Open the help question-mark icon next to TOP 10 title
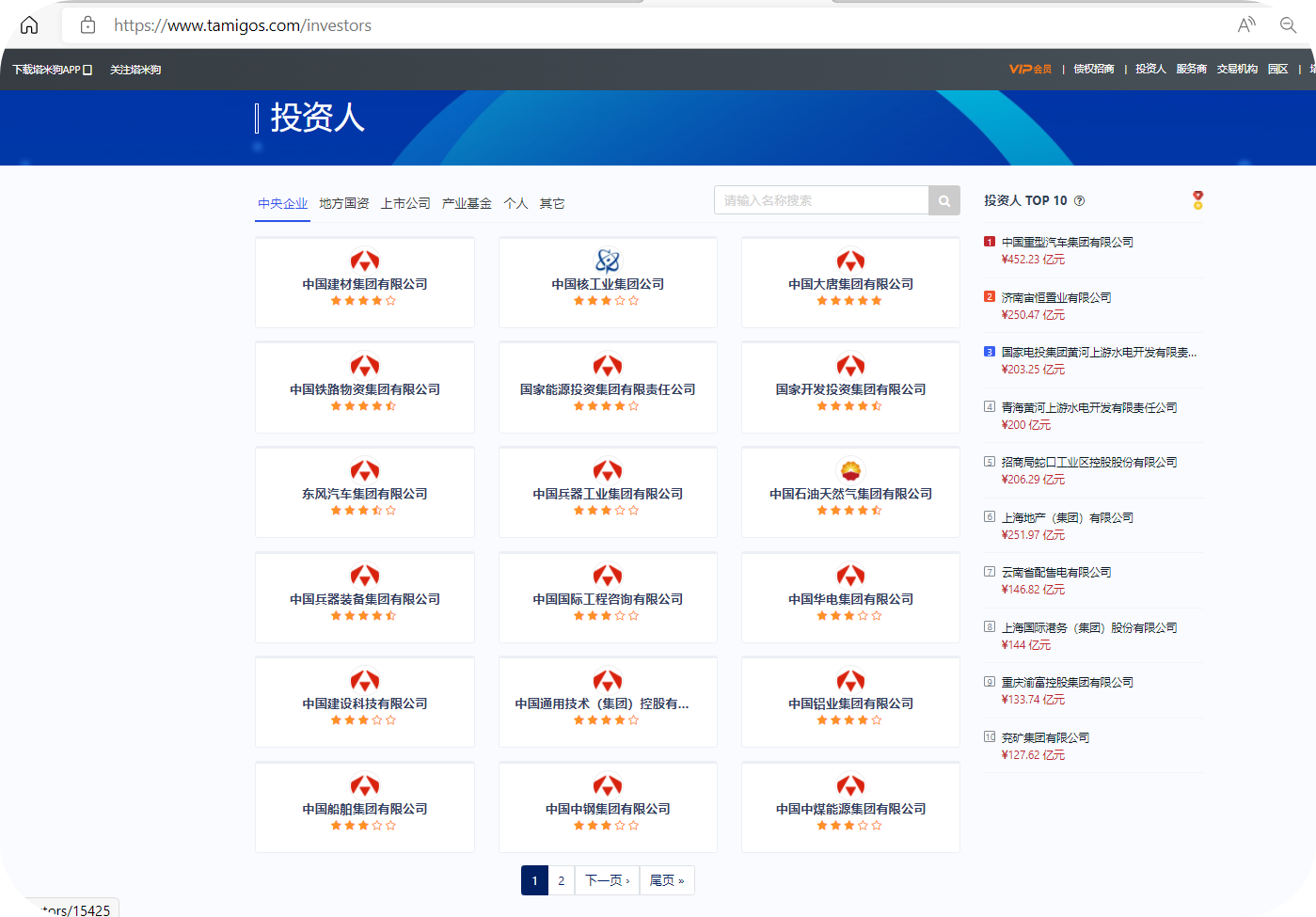 (1080, 199)
